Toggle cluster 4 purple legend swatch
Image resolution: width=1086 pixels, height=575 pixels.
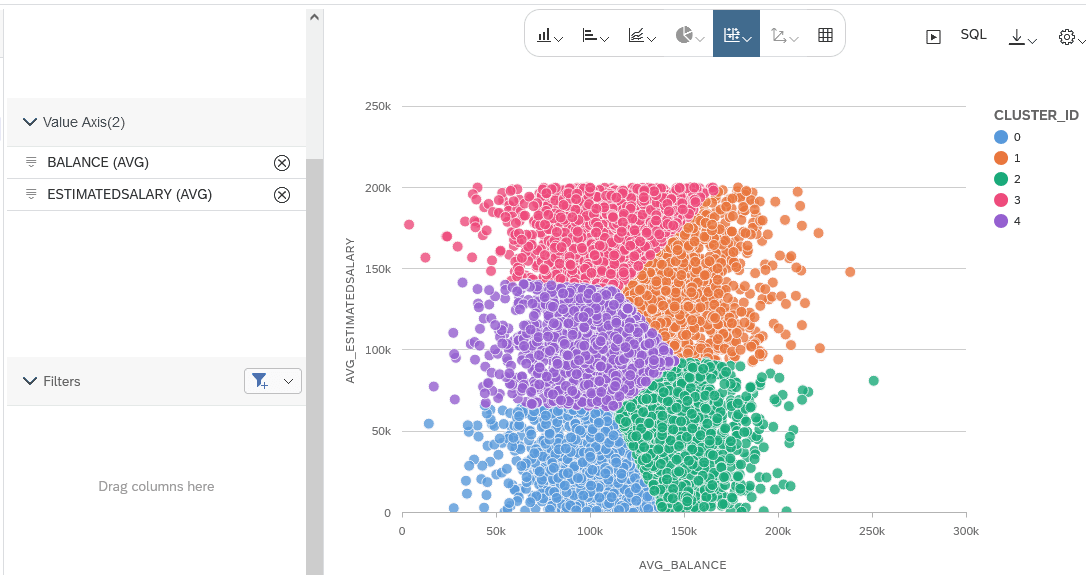tap(1001, 221)
